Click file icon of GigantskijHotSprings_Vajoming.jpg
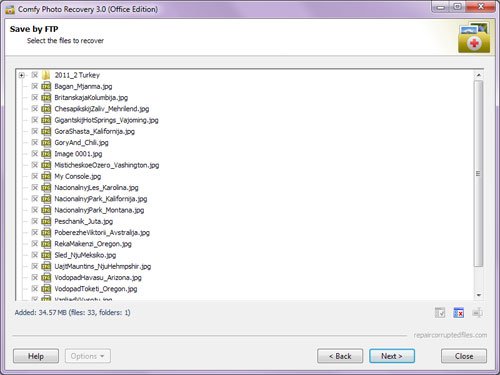This screenshot has width=500, height=375. [x=46, y=120]
